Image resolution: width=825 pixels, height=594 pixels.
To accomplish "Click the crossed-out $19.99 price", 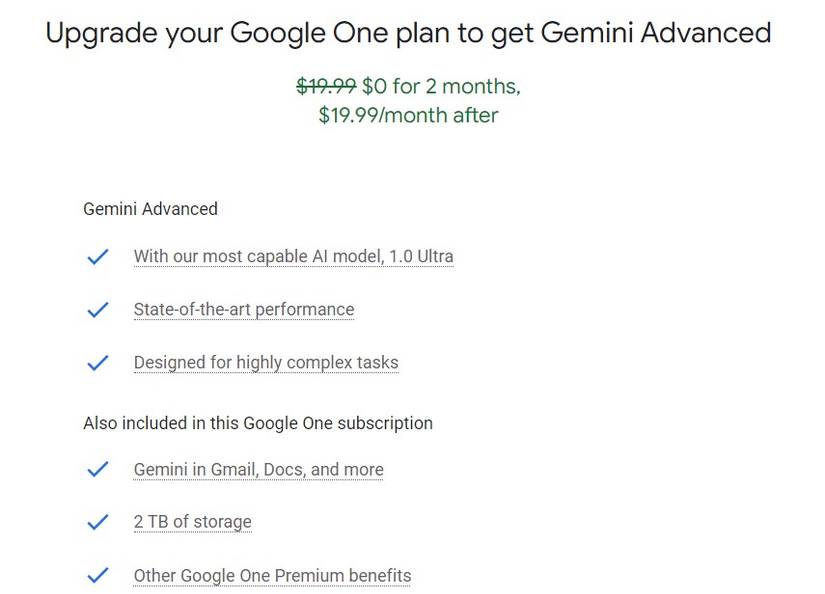I will [x=326, y=86].
